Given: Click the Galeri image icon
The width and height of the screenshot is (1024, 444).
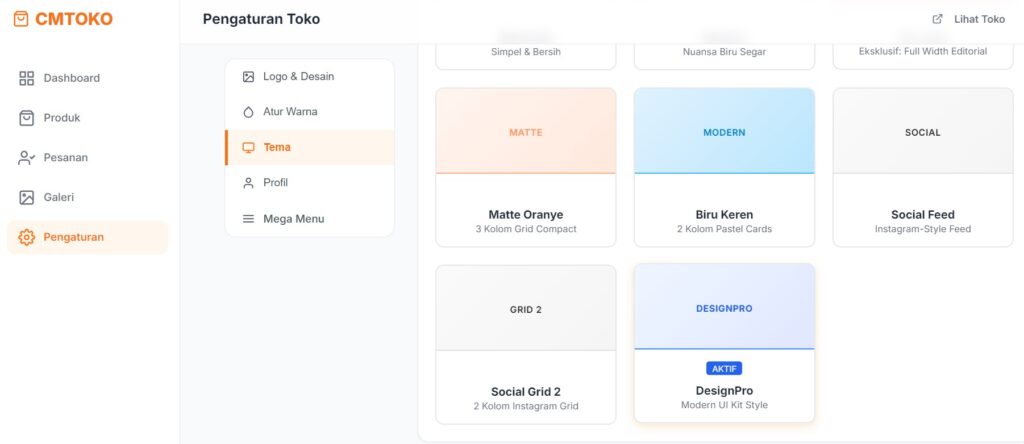Looking at the screenshot, I should pos(27,198).
